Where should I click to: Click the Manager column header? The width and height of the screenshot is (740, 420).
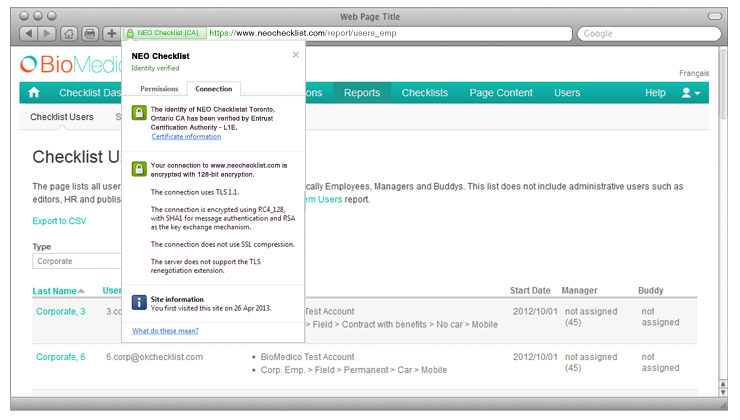[x=580, y=291]
